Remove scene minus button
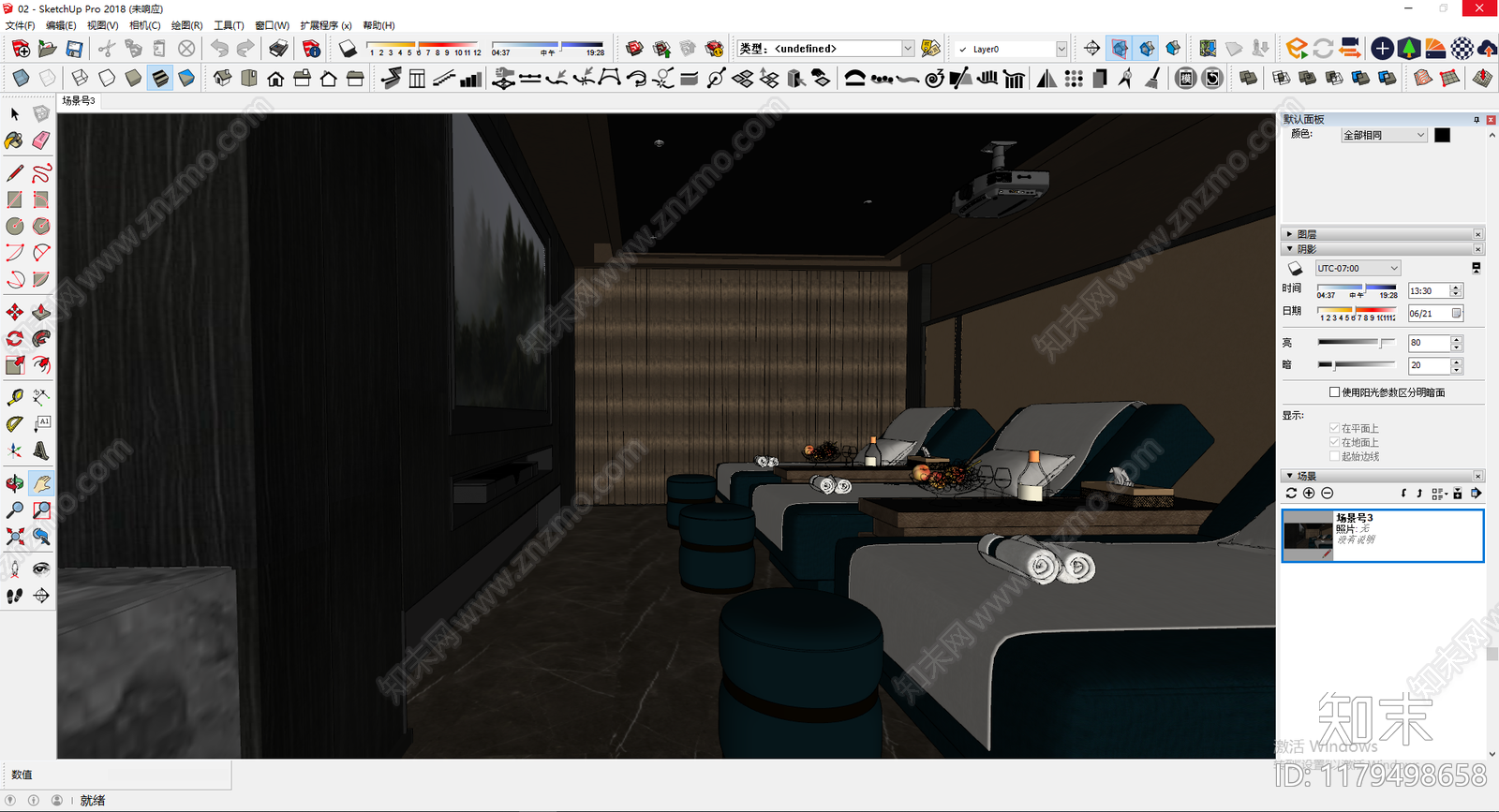 click(1327, 494)
